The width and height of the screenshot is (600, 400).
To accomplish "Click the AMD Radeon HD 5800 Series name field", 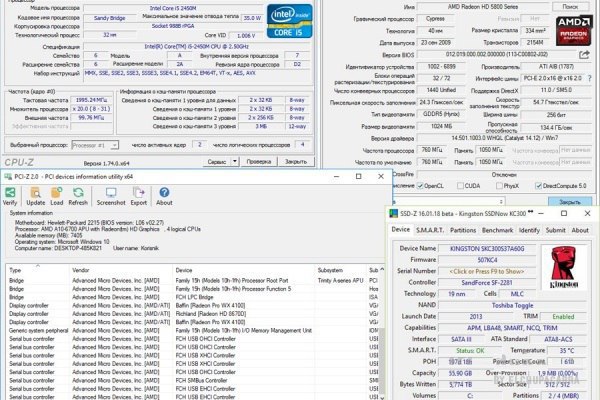I will tap(483, 7).
